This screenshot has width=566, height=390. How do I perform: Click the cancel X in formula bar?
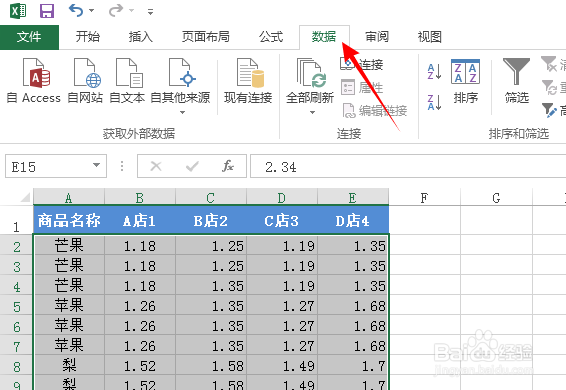pyautogui.click(x=156, y=166)
